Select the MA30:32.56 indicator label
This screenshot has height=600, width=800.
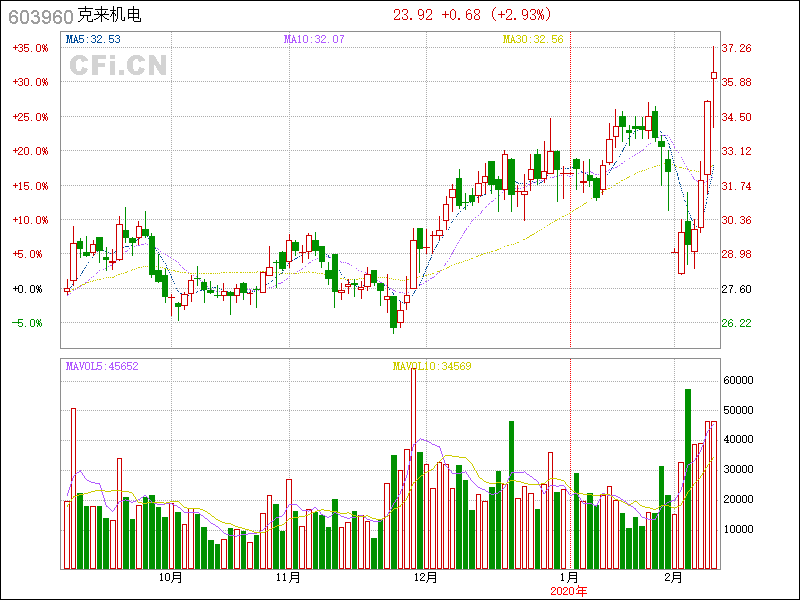point(533,39)
